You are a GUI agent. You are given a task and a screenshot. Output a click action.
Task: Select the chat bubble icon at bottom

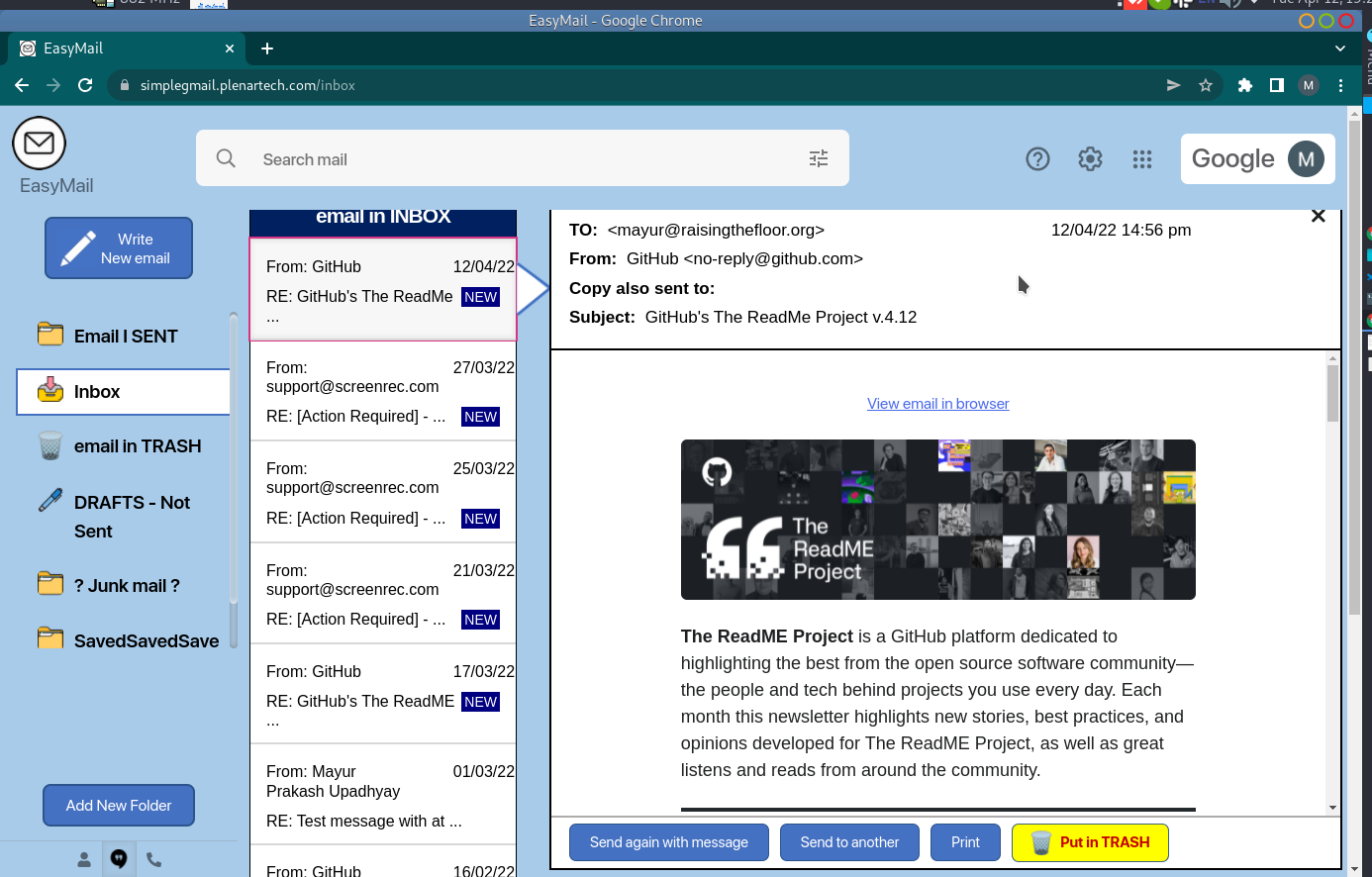[x=118, y=859]
